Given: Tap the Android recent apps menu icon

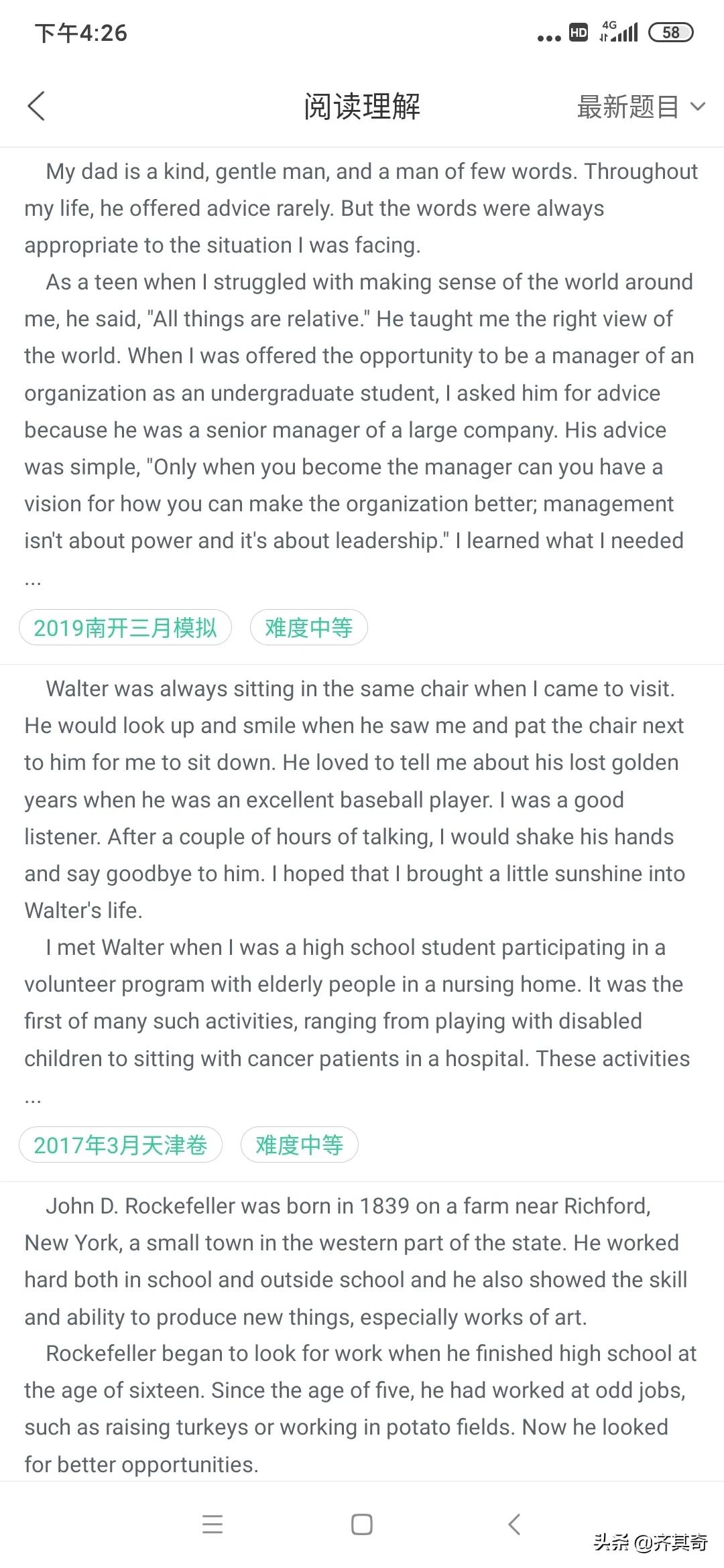Looking at the screenshot, I should click(213, 1524).
